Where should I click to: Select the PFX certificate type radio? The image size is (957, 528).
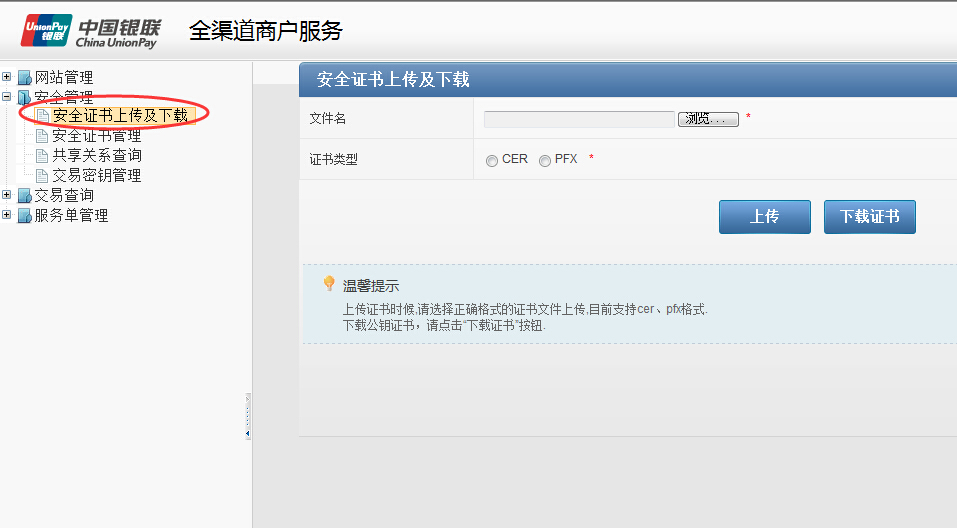(x=545, y=161)
